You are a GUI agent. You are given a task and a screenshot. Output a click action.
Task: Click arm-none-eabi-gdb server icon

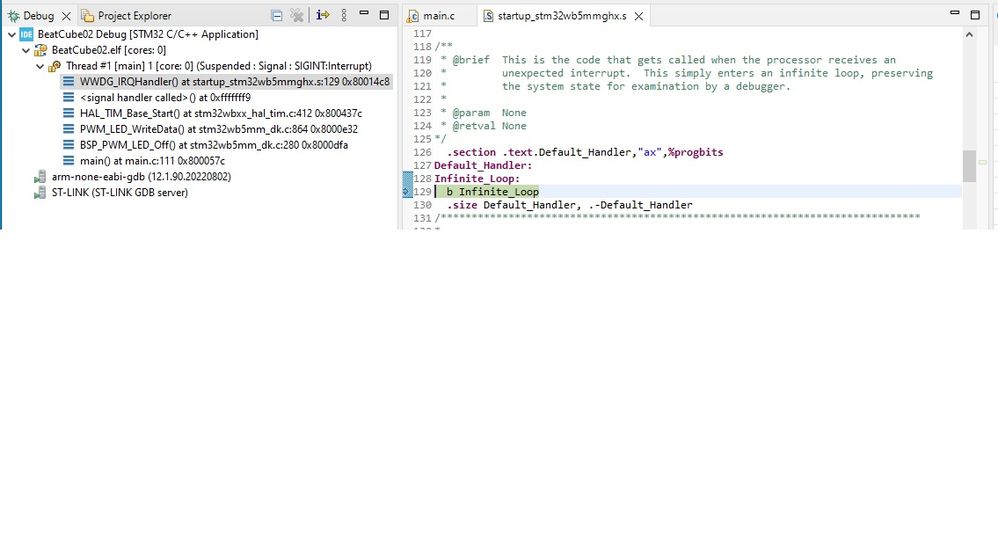click(40, 177)
